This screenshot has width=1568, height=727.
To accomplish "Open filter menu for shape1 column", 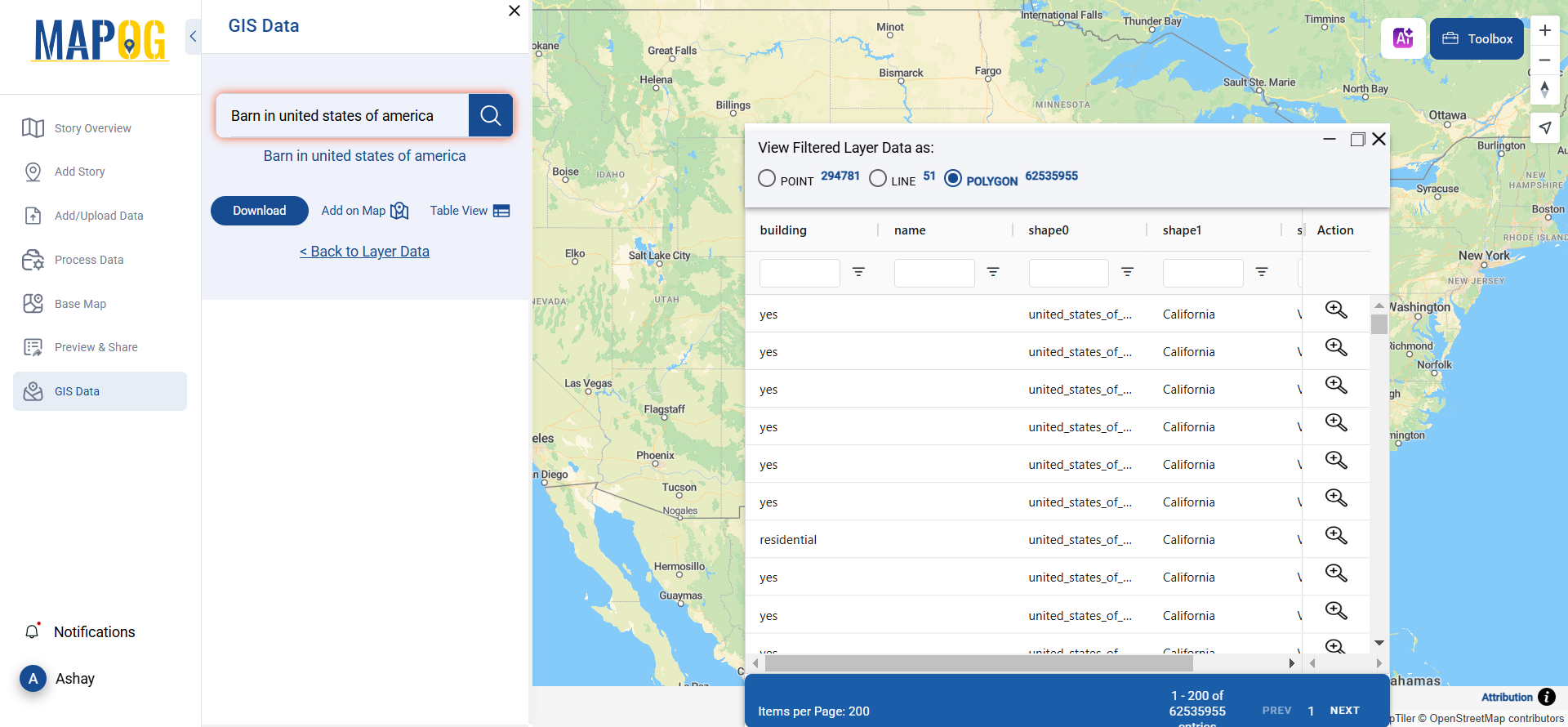I will pyautogui.click(x=1262, y=272).
